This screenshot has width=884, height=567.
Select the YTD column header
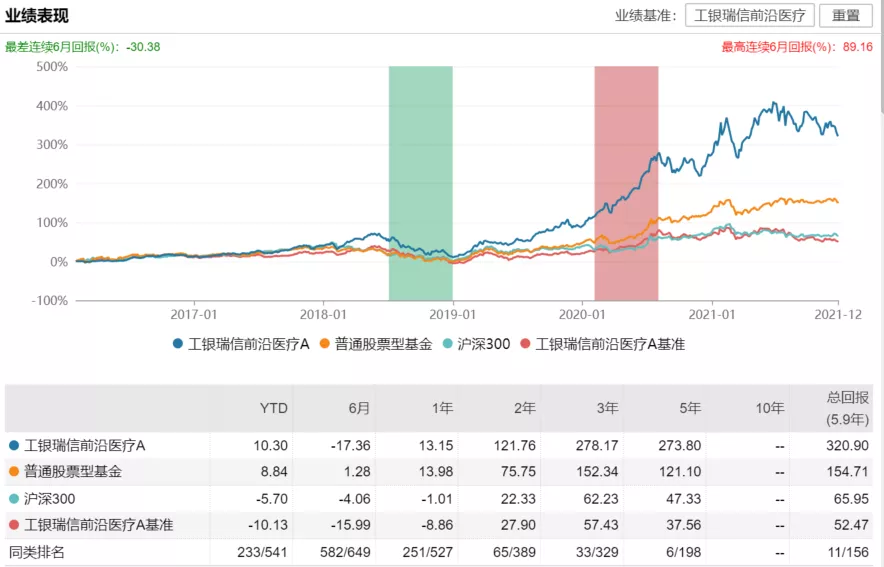[x=273, y=408]
